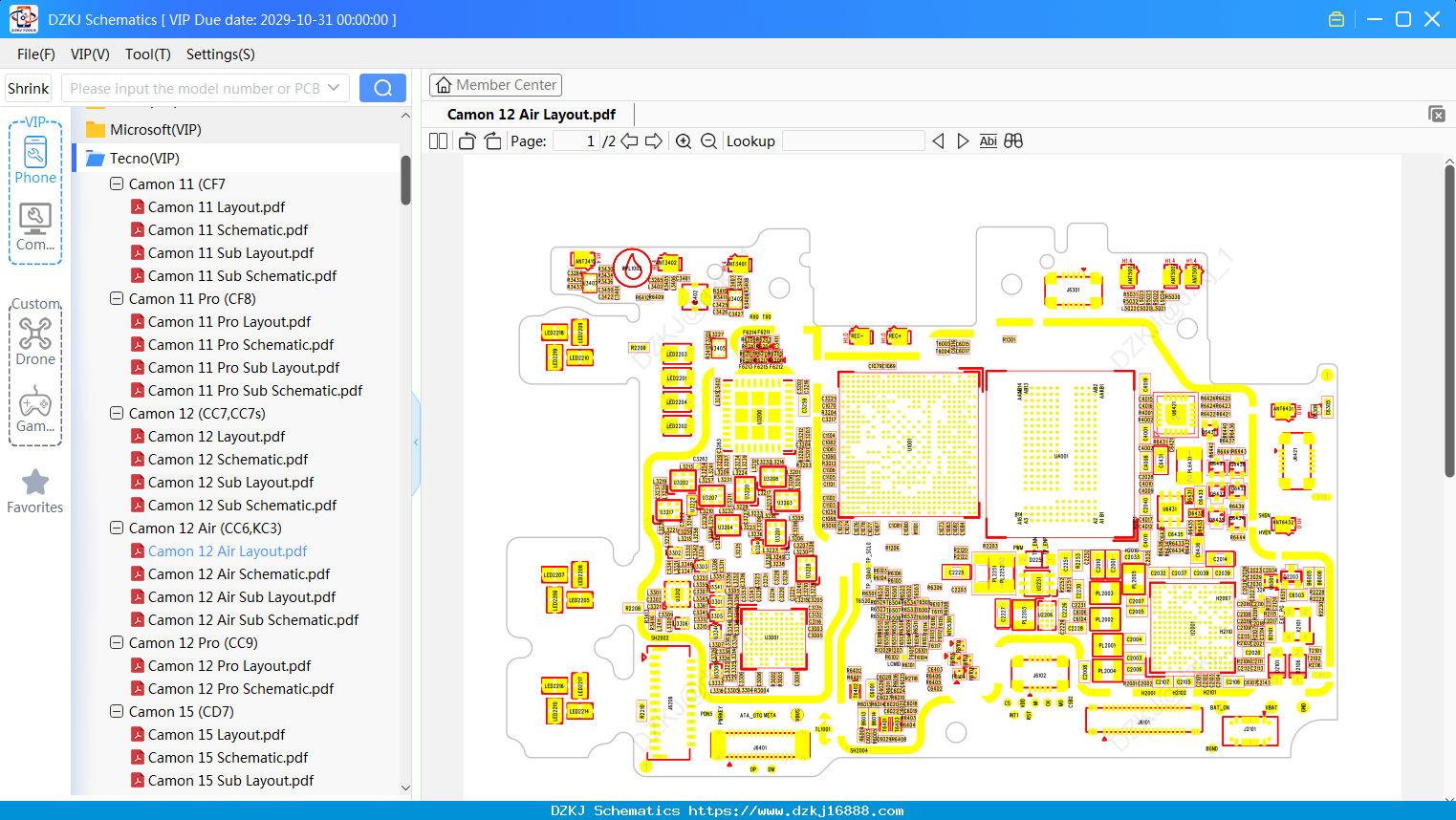Open Camon 12 Pro Layout.pdf
Screen dimensions: 1456x820
coord(229,665)
